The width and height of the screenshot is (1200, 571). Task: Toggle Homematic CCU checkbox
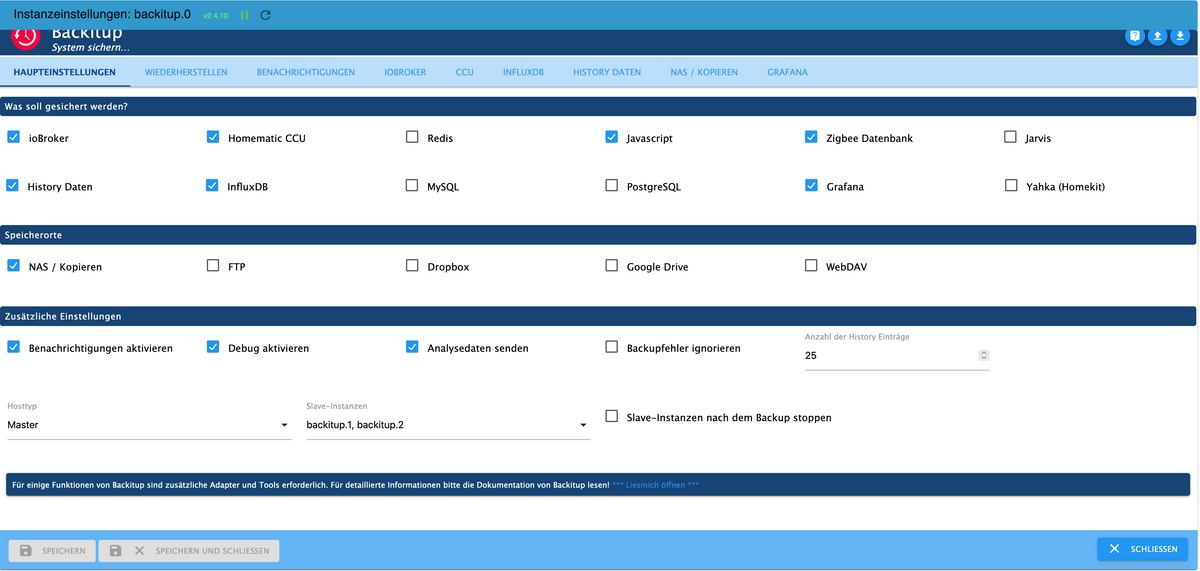[213, 137]
